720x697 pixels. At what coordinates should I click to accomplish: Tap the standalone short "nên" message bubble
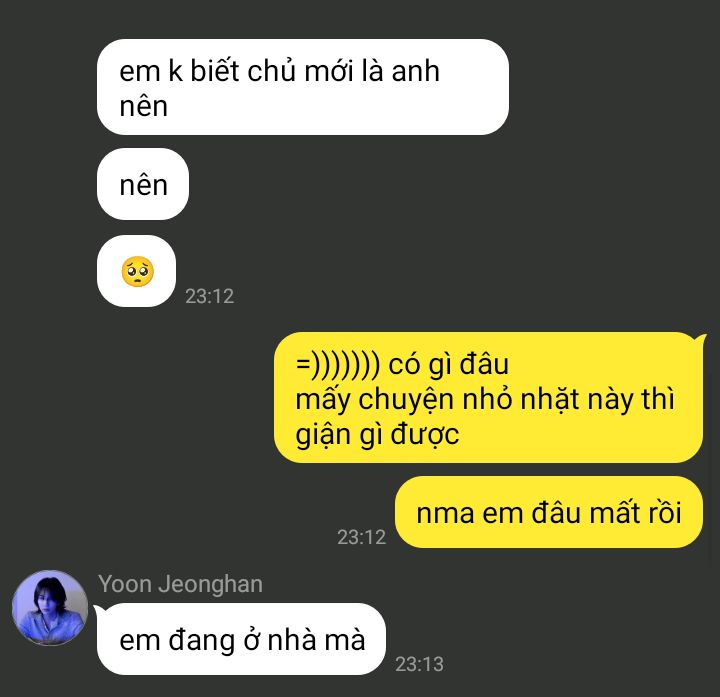[x=143, y=185]
